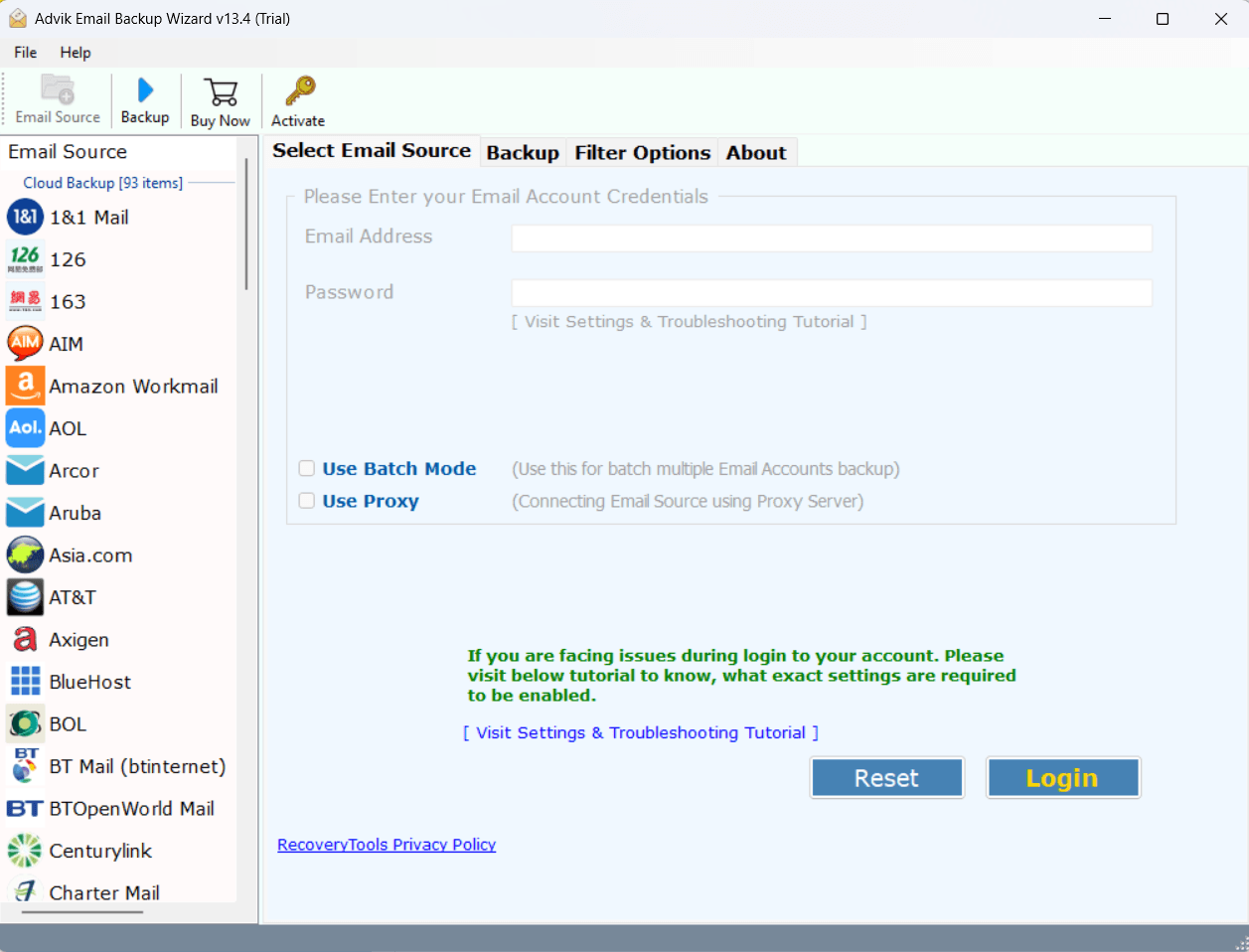Pick the BT Mail (btinternet) icon
This screenshot has height=952, width=1249.
point(25,766)
